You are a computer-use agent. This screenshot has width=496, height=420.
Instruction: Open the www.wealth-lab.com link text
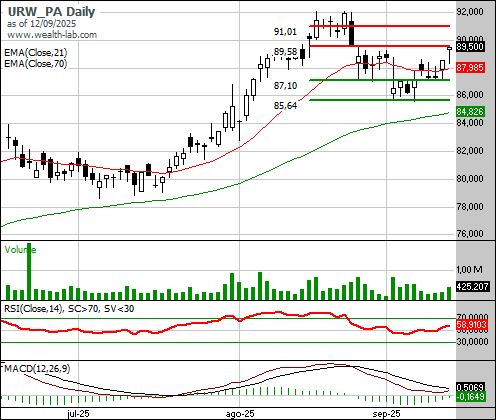pos(52,35)
